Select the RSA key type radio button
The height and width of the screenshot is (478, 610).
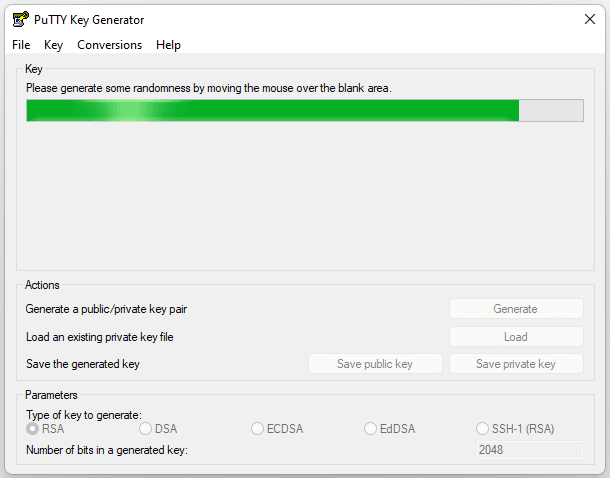click(x=33, y=429)
